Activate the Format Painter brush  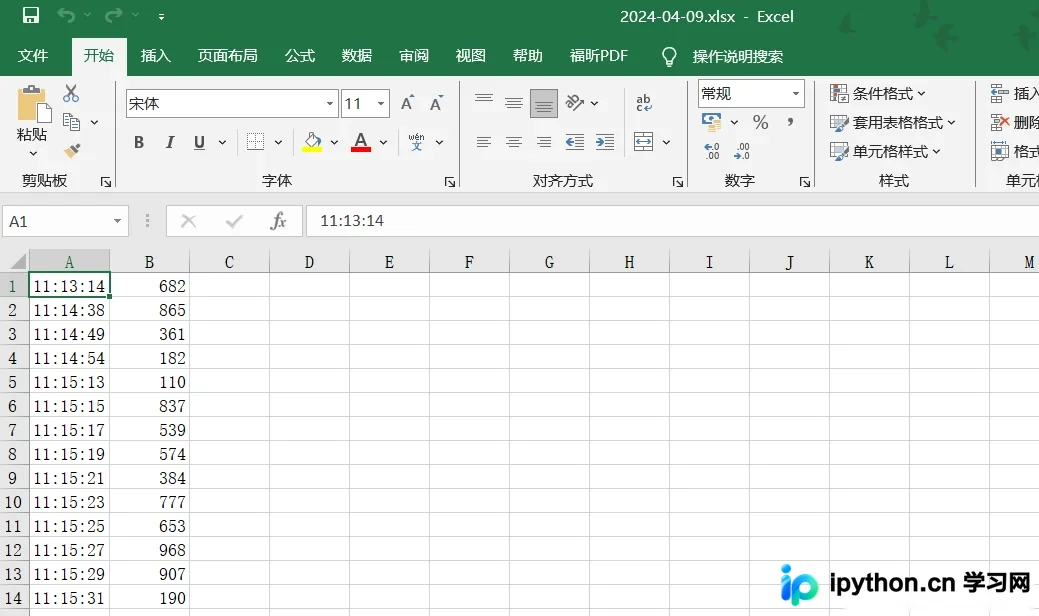72,150
